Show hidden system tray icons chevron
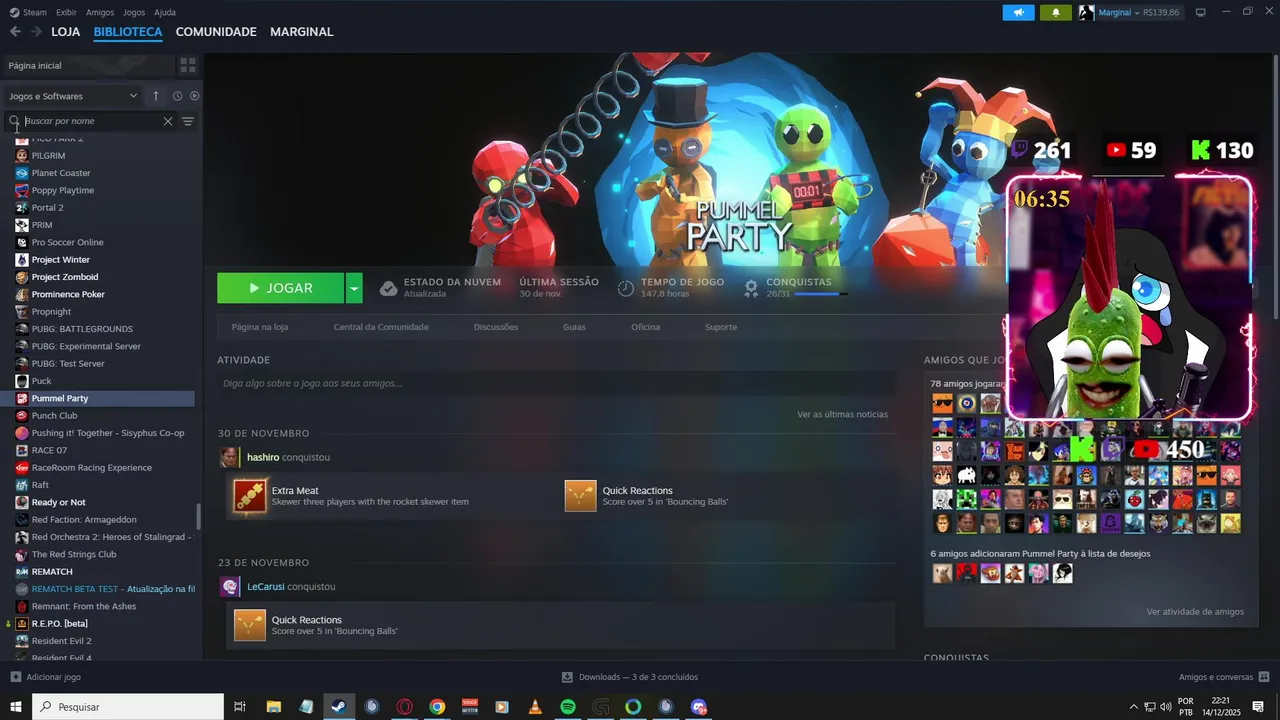This screenshot has height=720, width=1280. click(1133, 707)
